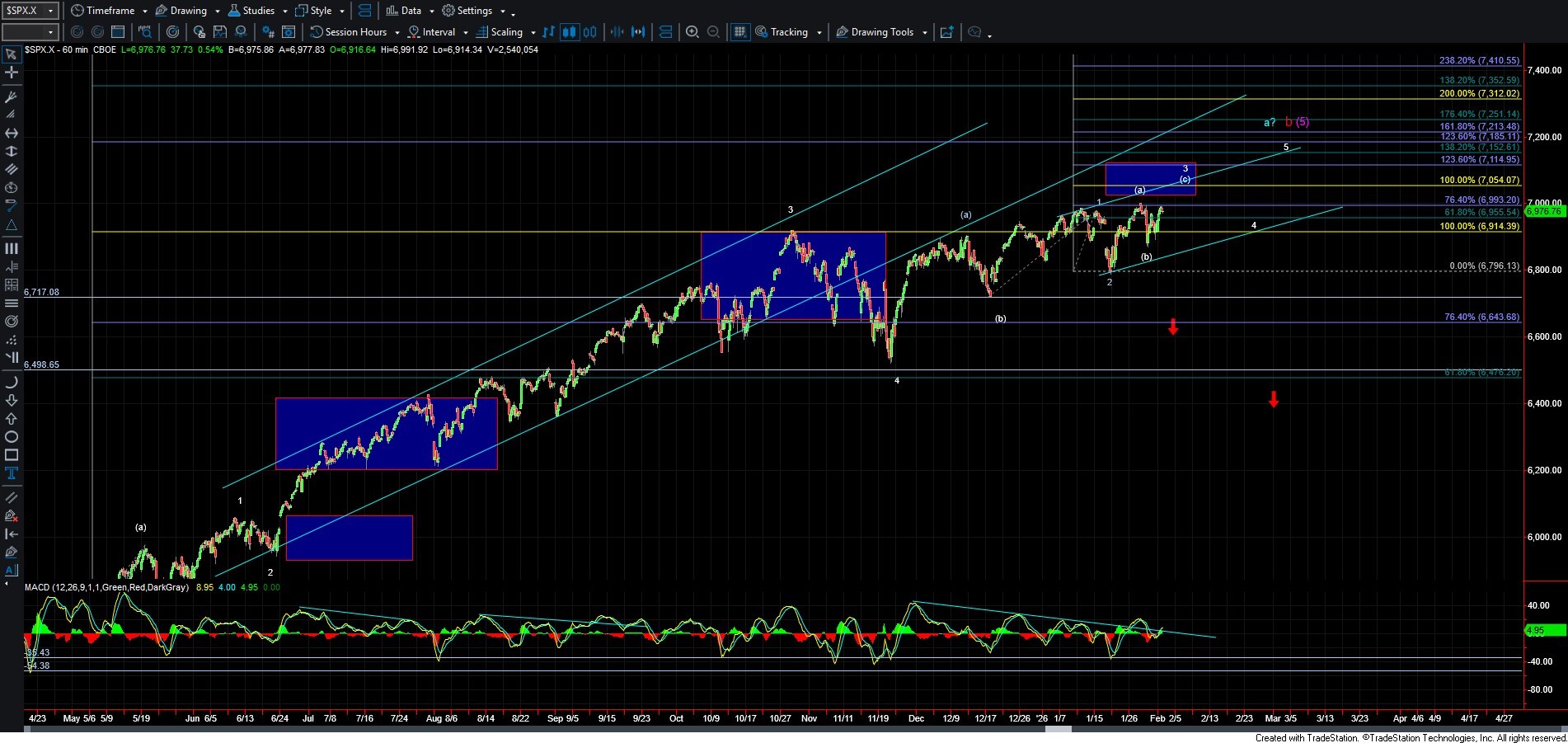Click the Tracking button
This screenshot has width=1568, height=743.
[788, 32]
